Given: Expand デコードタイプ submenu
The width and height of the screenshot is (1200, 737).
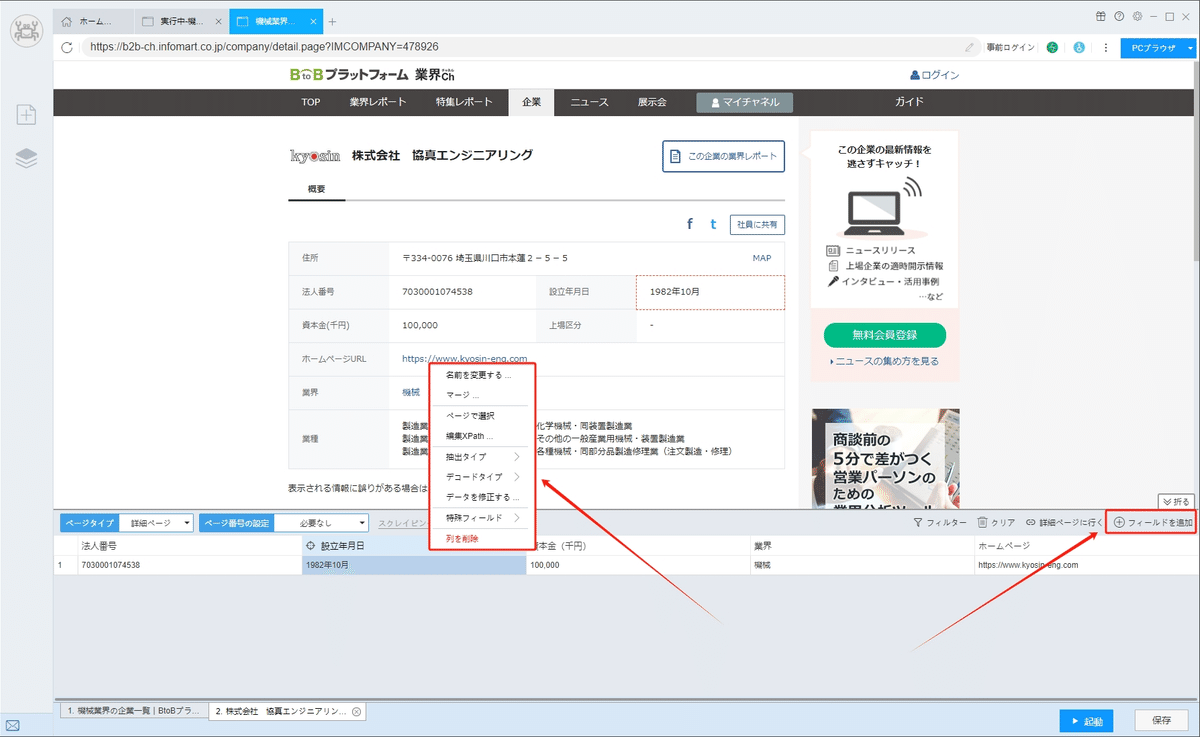Looking at the screenshot, I should tap(483, 477).
